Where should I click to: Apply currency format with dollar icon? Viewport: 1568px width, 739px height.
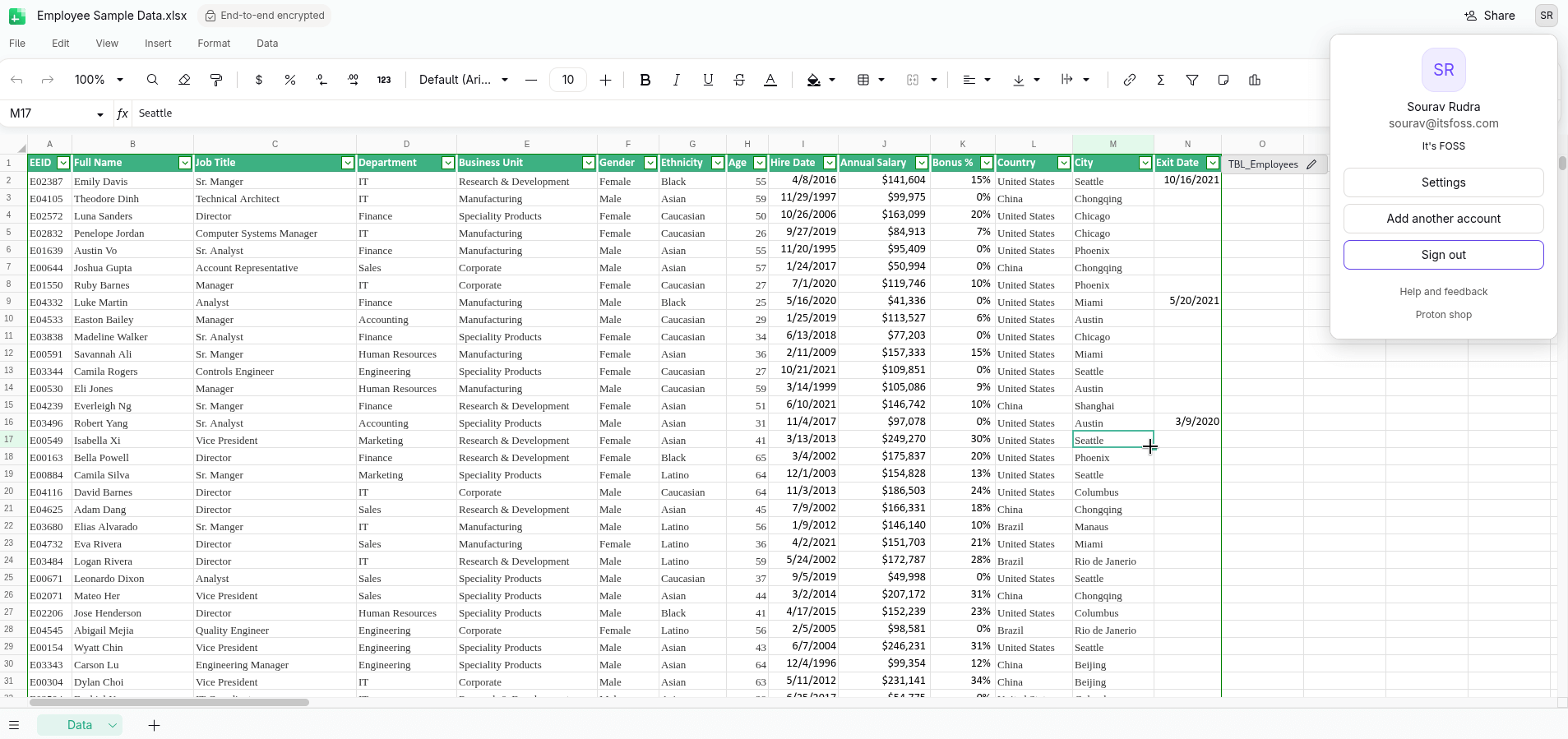[x=259, y=80]
